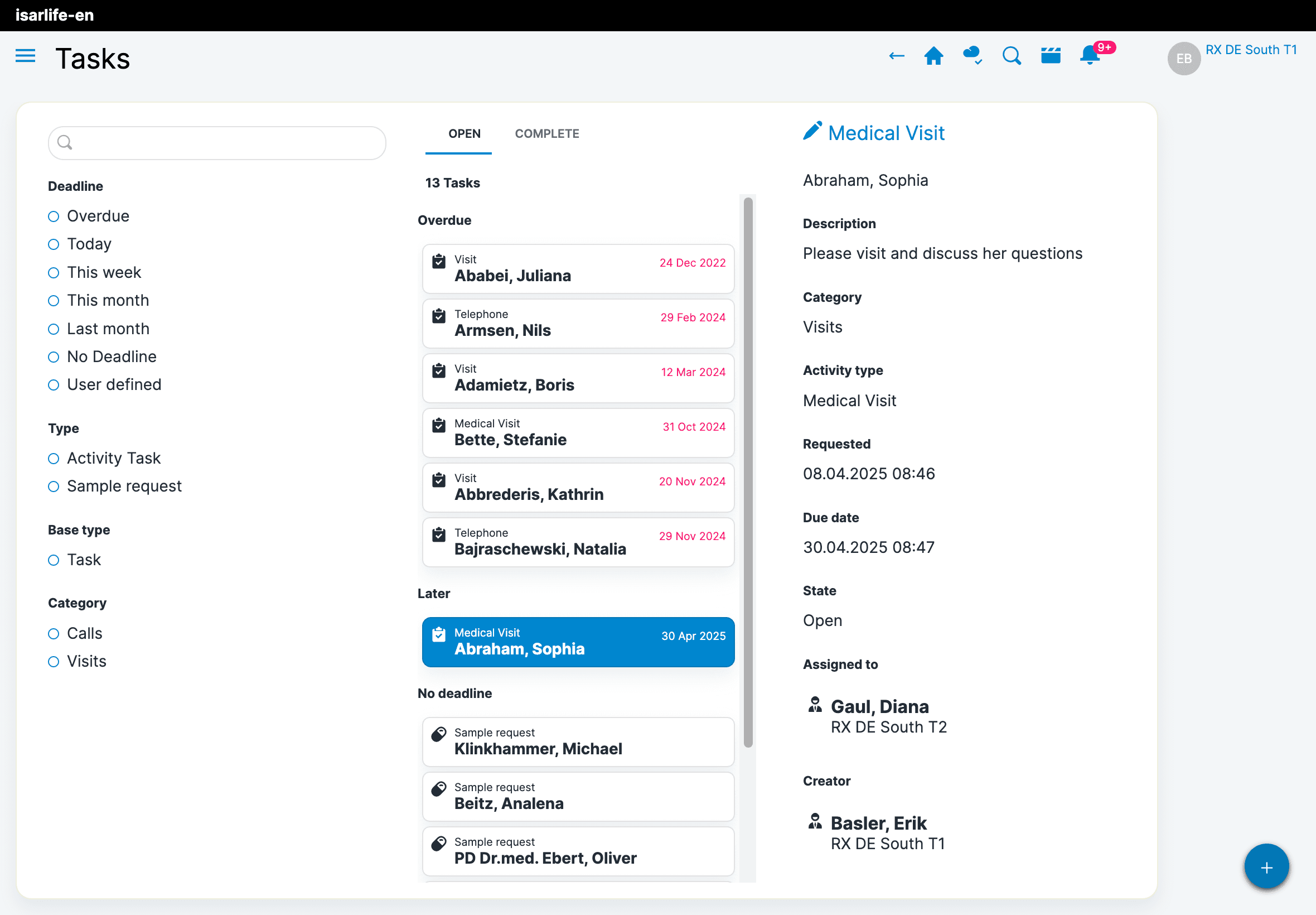Select the This week deadline filter
1316x915 pixels.
point(54,272)
